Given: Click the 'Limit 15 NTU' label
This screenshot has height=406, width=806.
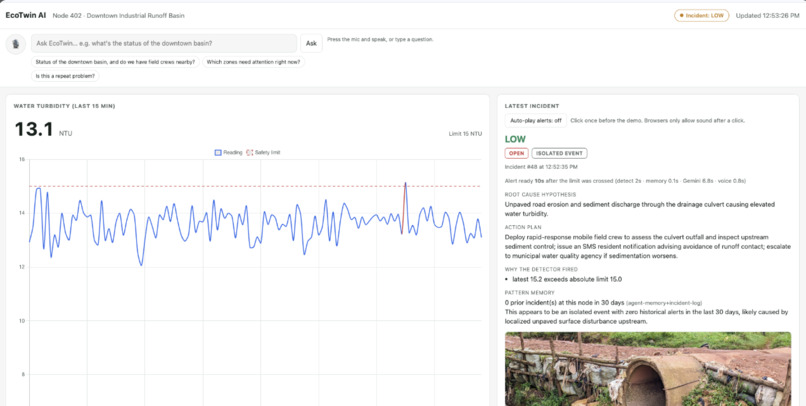Looking at the screenshot, I should point(465,134).
